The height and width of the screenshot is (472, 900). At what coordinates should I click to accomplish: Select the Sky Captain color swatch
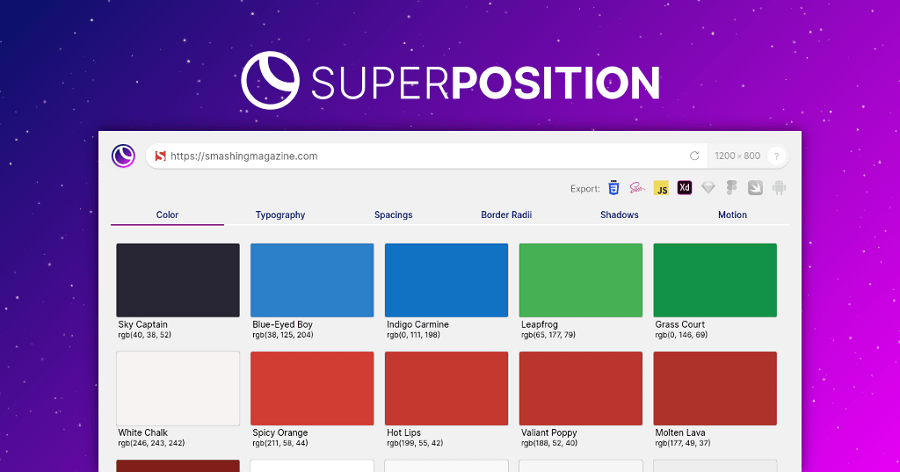178,280
